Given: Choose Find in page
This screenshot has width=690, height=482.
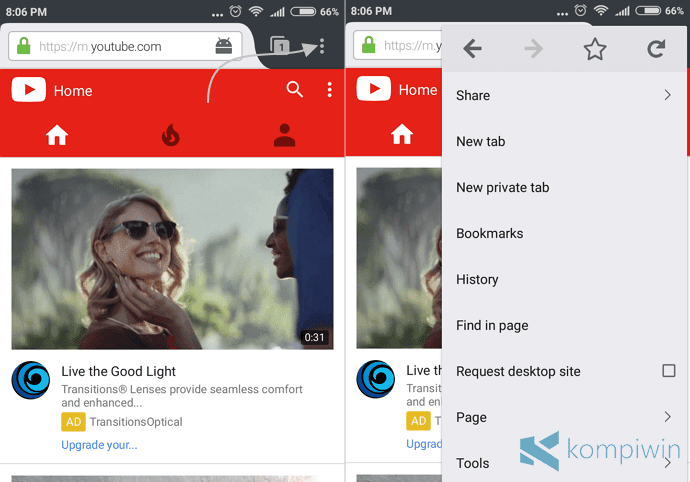Looking at the screenshot, I should pos(564,325).
